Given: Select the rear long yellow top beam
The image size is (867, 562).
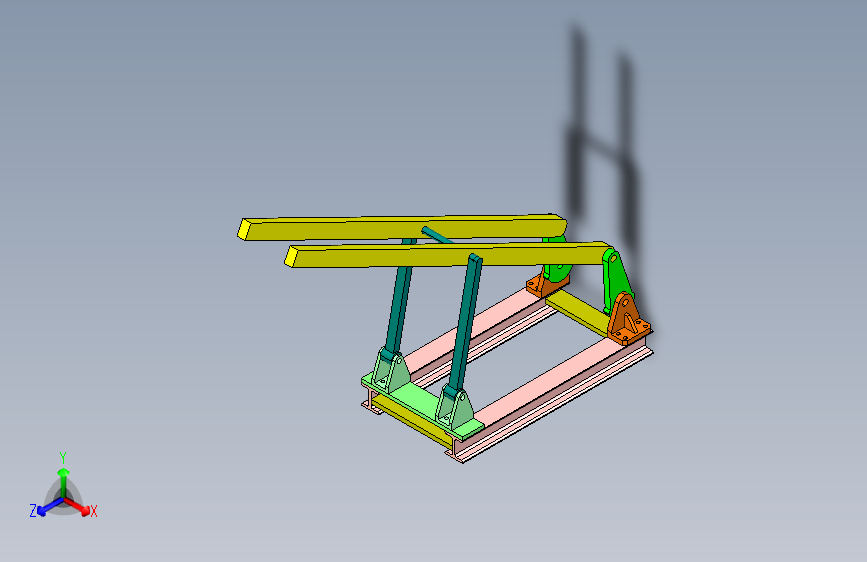Looking at the screenshot, I should (402, 227).
